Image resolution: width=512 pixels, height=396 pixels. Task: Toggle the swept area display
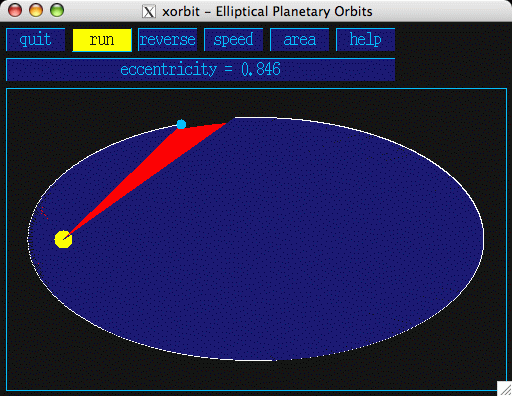(299, 40)
